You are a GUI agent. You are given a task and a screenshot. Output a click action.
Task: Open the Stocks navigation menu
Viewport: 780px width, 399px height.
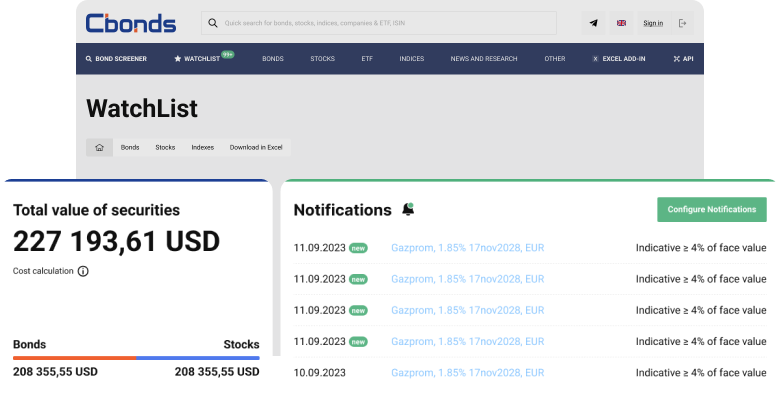pos(322,59)
